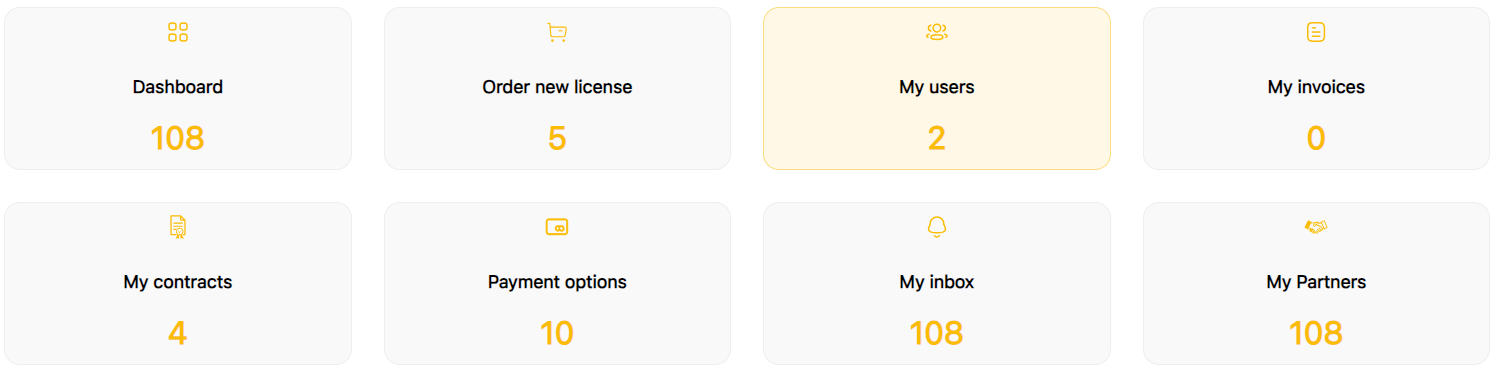The height and width of the screenshot is (371, 1498).
Task: Click the 108 count under Dashboard
Action: point(178,138)
